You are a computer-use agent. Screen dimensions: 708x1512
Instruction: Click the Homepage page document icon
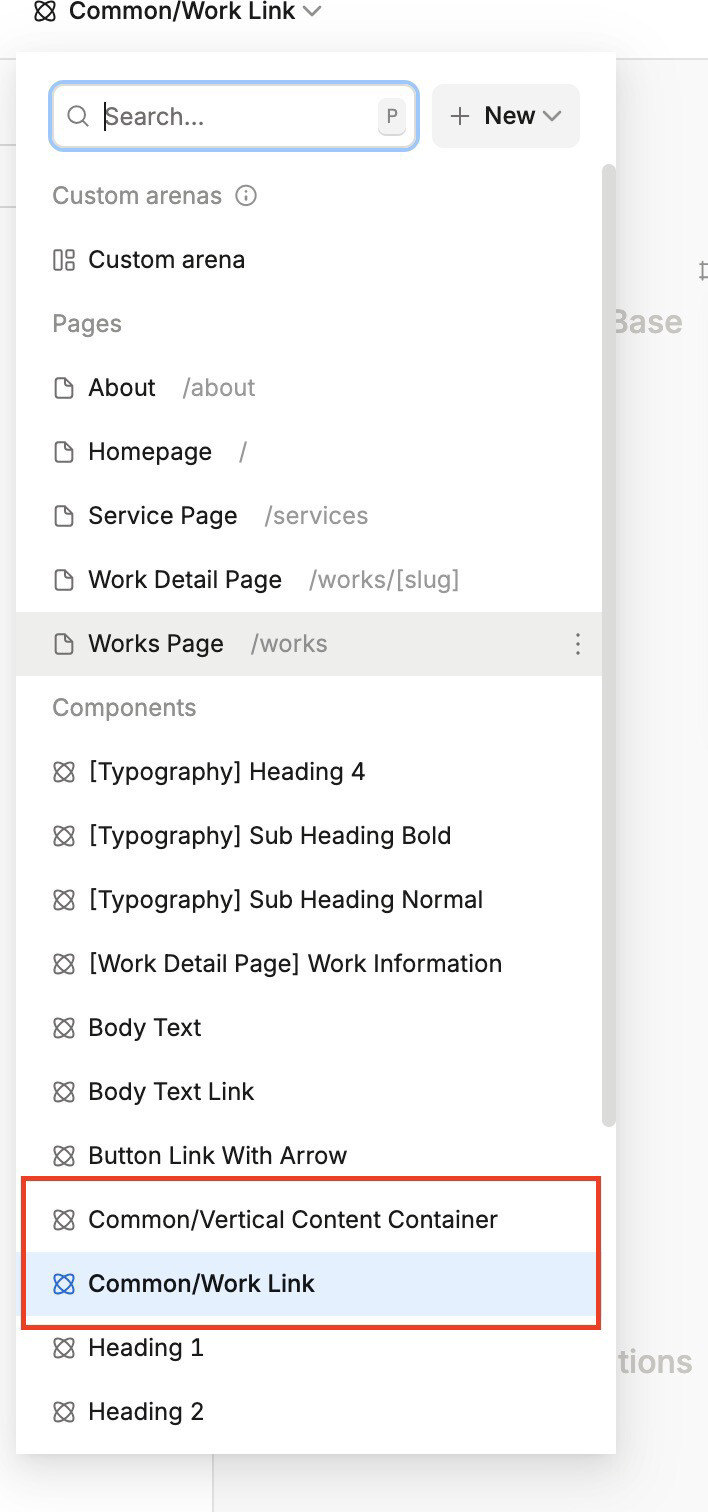click(x=64, y=452)
